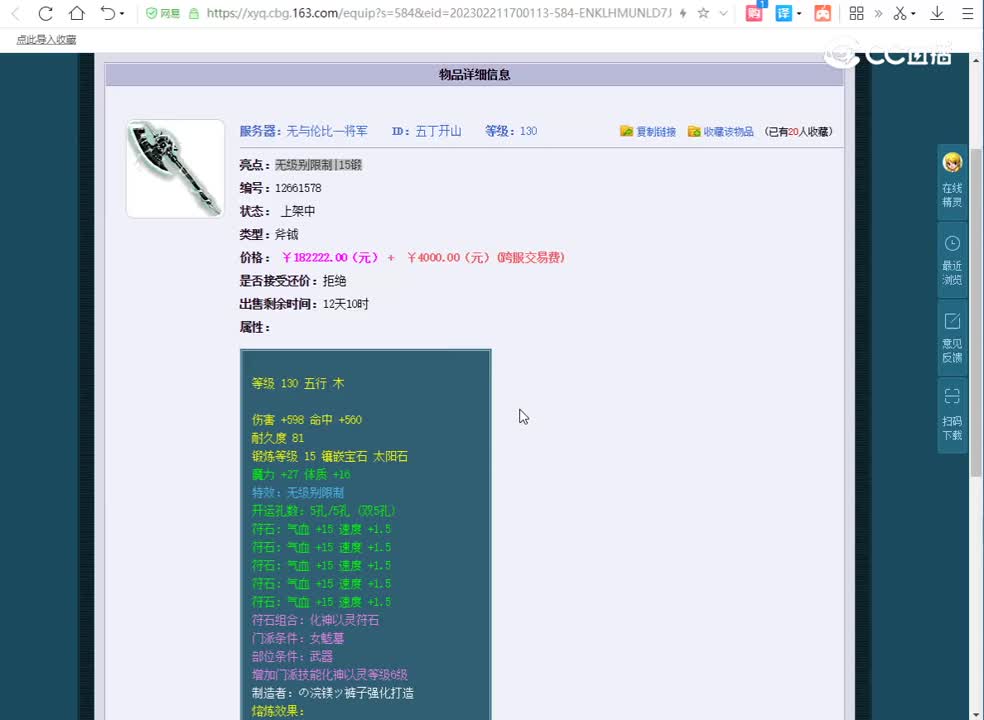Click the 开运孔数：5孔/5孔 line
Screen dimensions: 984x720
pyautogui.click(x=324, y=511)
